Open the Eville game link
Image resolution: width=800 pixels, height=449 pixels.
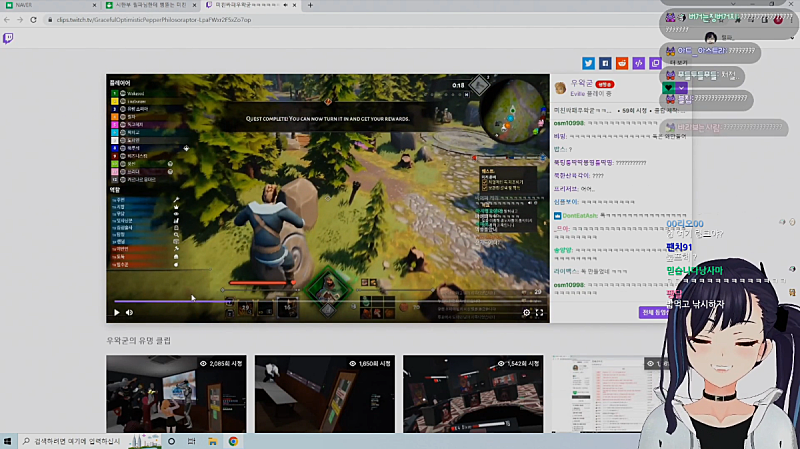coord(577,94)
